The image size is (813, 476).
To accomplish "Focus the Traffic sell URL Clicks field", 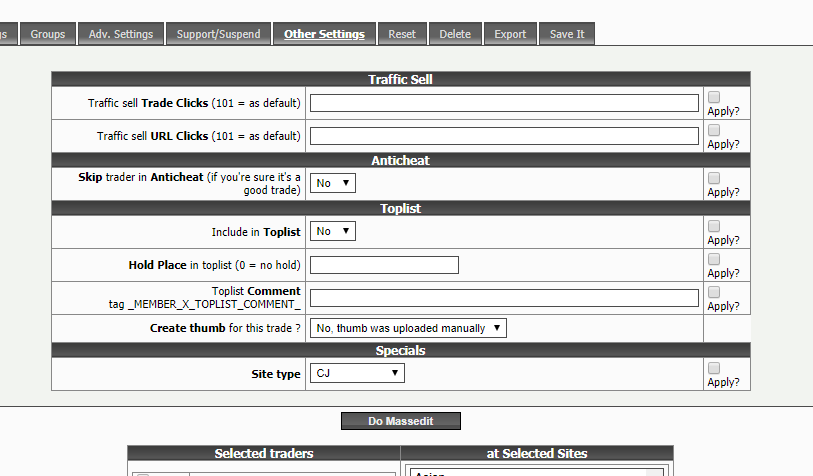I will (504, 136).
